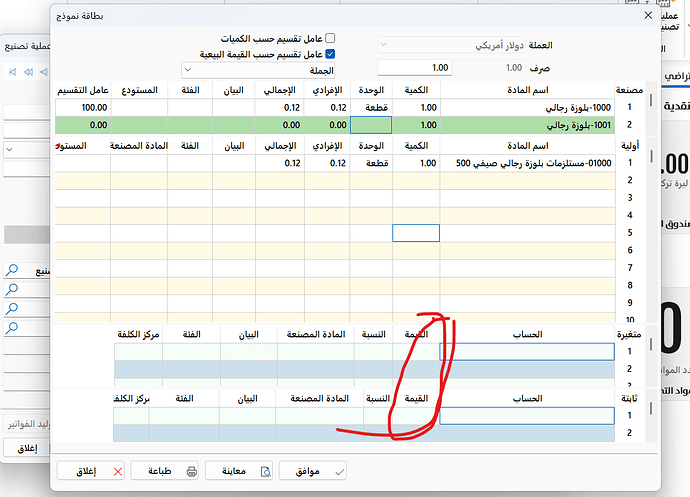
Task: Click the preview icon on معاينة
Action: (x=265, y=471)
